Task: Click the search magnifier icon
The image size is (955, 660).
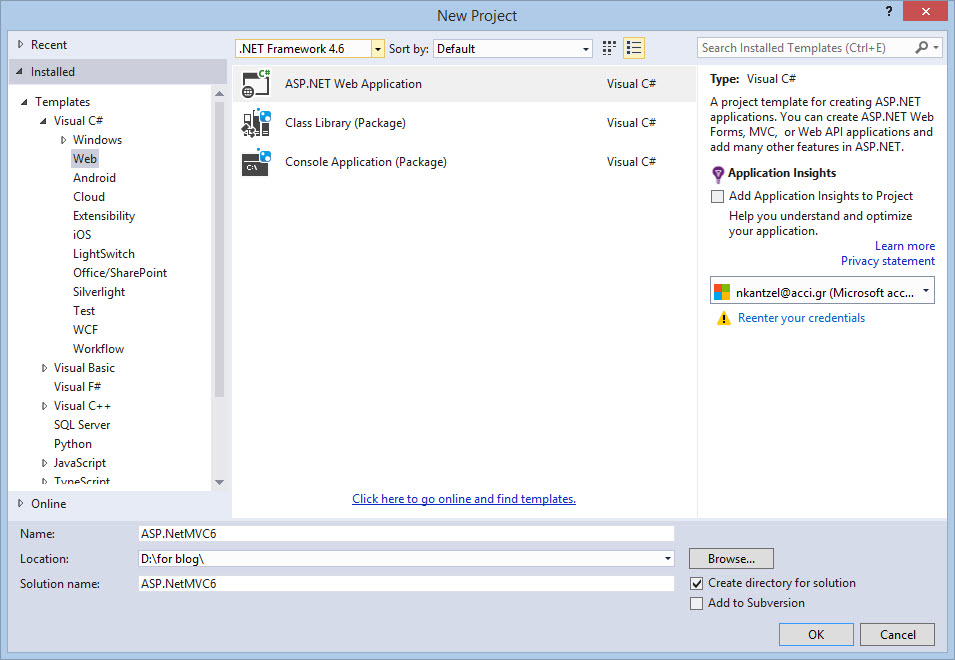Action: 922,47
